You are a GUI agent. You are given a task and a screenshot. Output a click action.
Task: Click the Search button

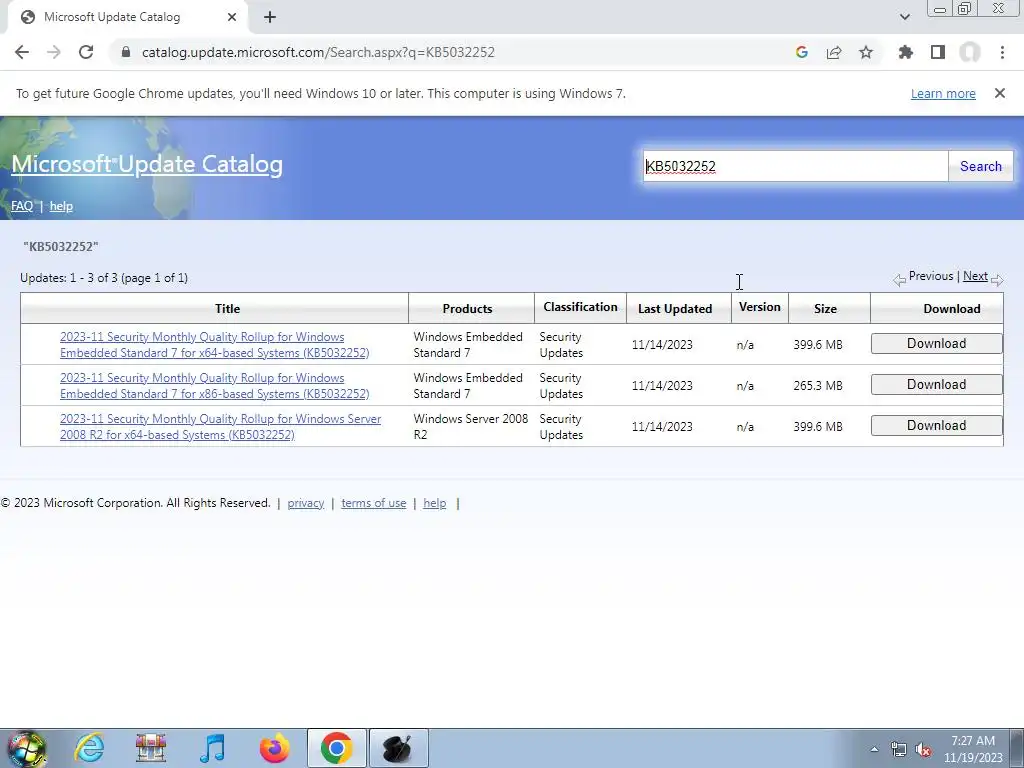click(x=980, y=167)
